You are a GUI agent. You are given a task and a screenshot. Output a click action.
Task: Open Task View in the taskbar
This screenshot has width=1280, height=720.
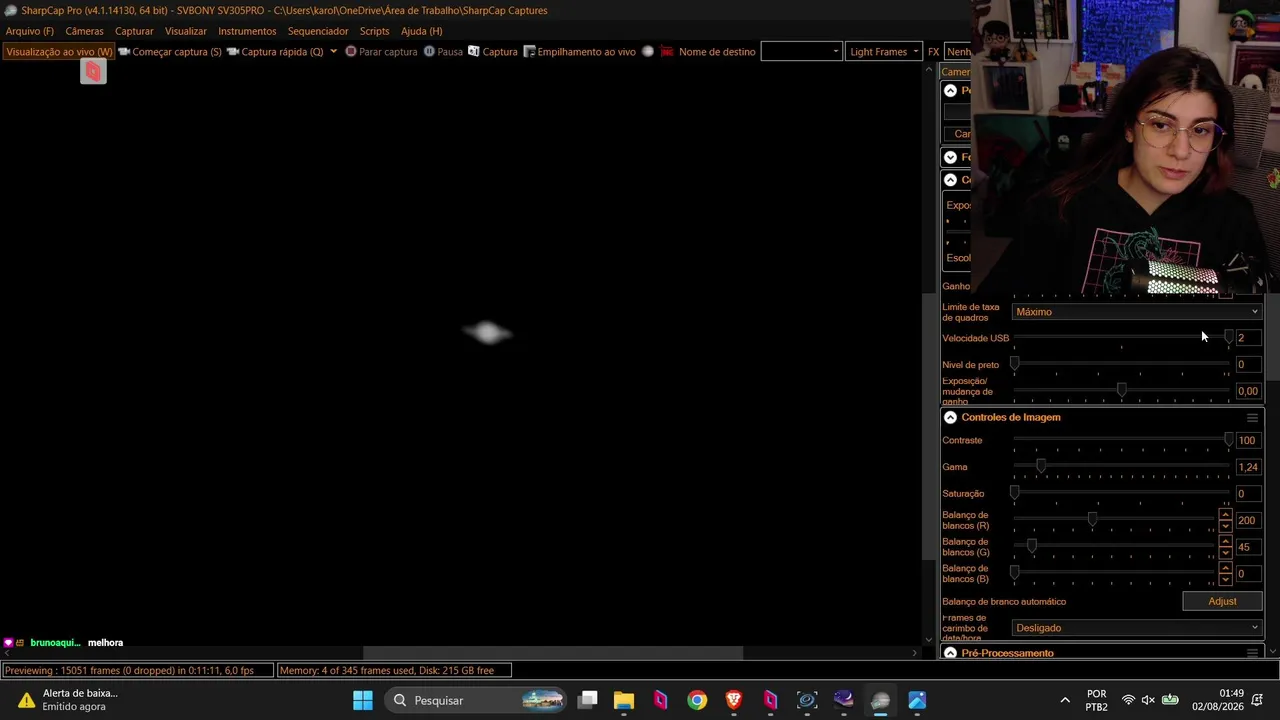588,700
